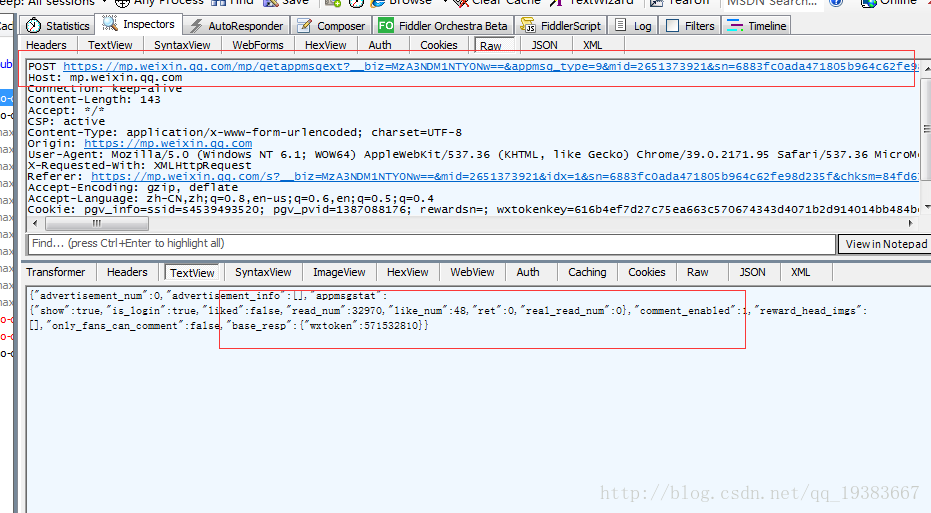The height and width of the screenshot is (513, 931).
Task: Click the Accept-Language header line
Action: point(231,198)
